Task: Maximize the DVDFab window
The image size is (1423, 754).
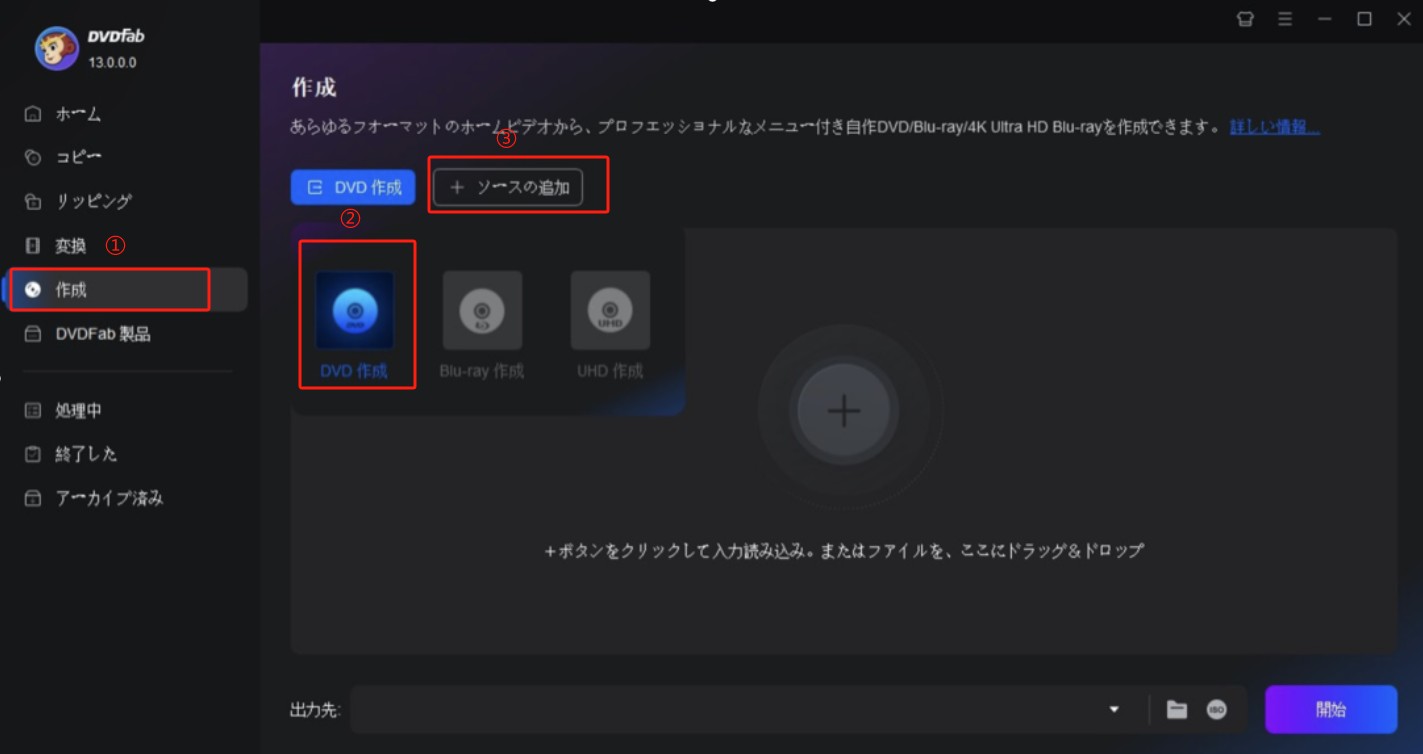Action: [1364, 19]
